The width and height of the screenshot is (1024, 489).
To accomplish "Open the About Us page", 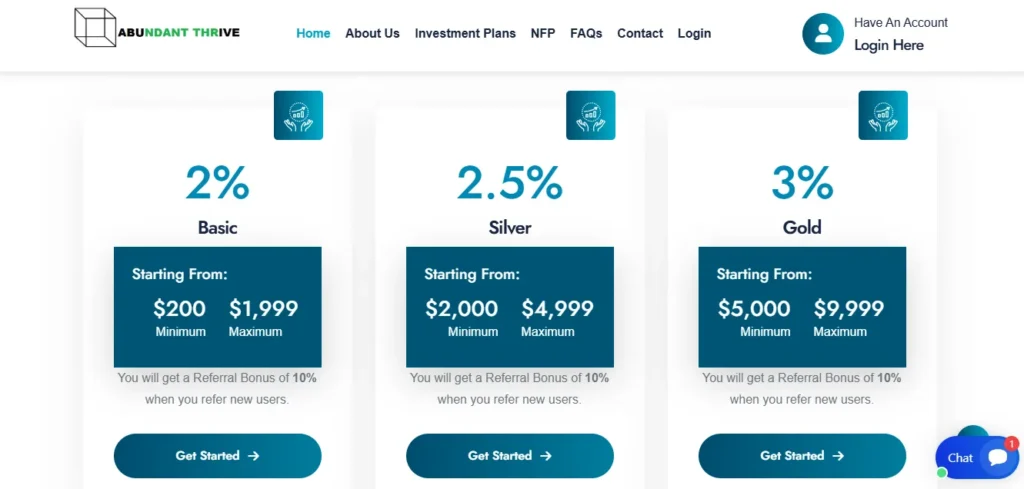I will (372, 33).
